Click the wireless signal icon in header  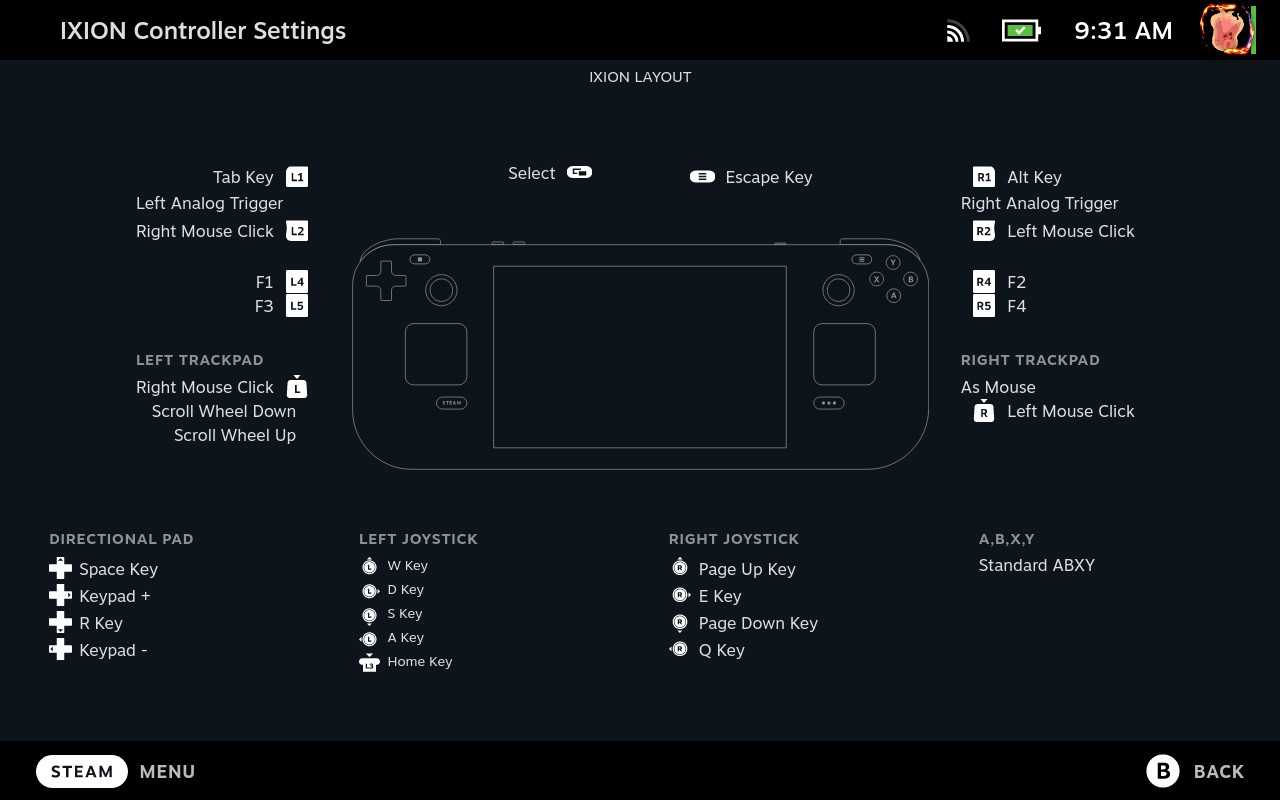(x=958, y=32)
